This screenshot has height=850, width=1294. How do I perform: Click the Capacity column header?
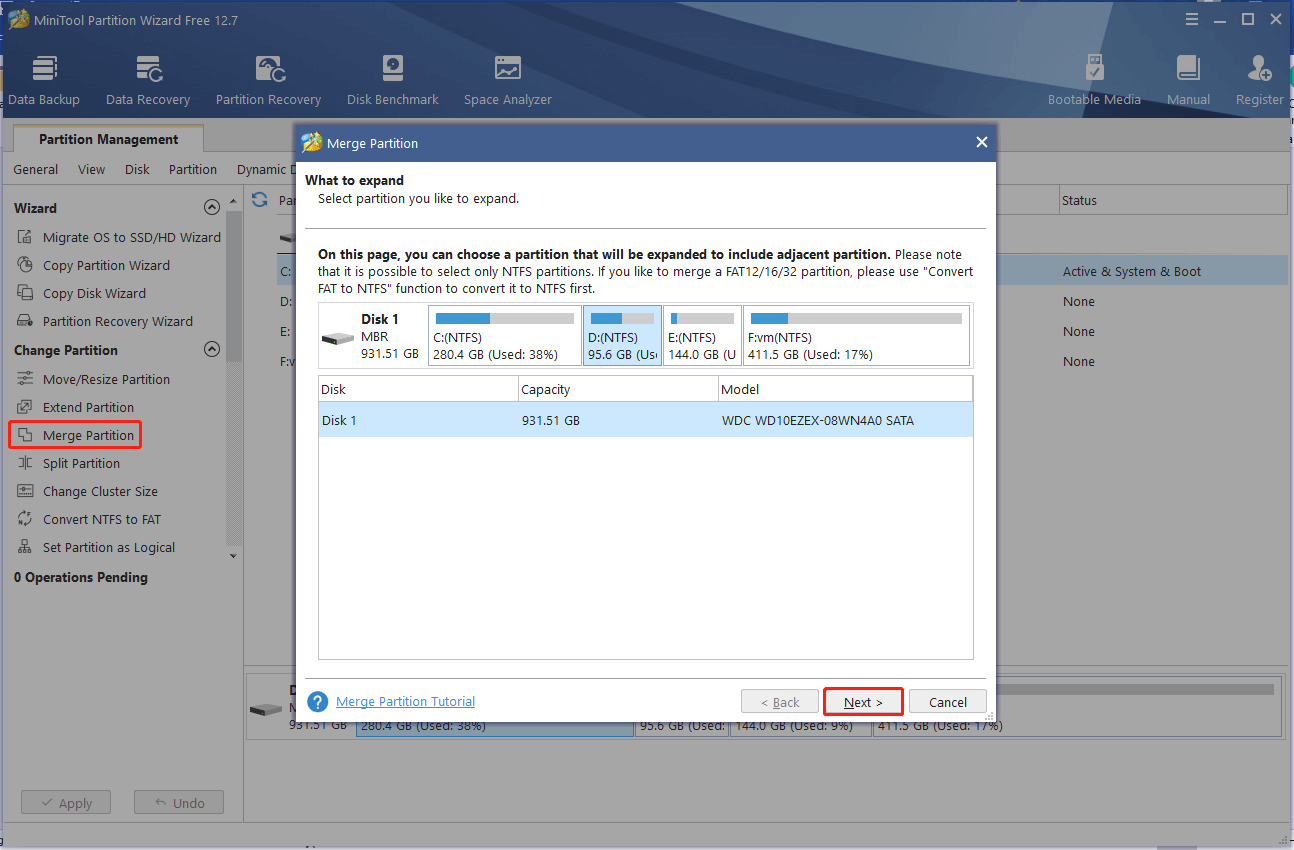(x=618, y=389)
